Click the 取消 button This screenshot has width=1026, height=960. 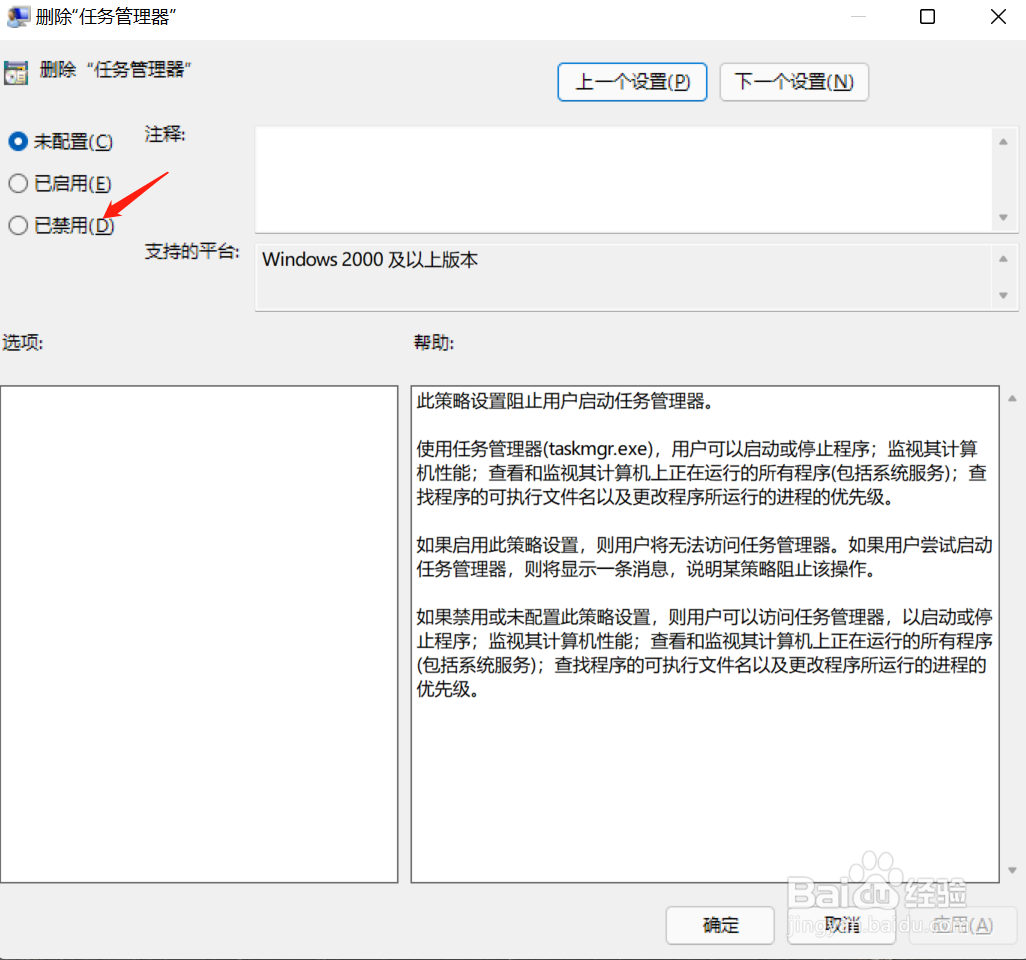(x=841, y=925)
